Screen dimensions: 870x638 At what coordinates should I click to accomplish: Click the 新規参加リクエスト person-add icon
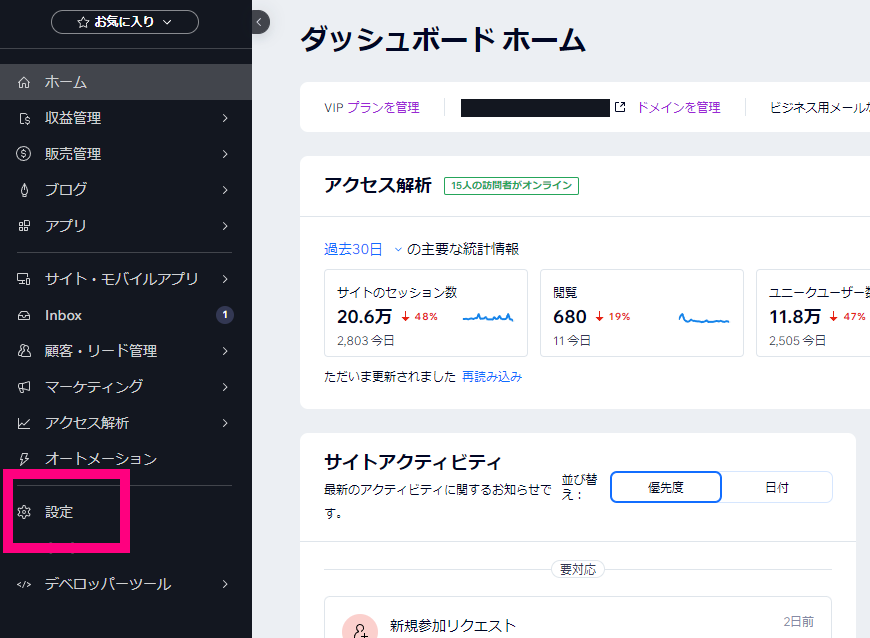click(x=360, y=628)
